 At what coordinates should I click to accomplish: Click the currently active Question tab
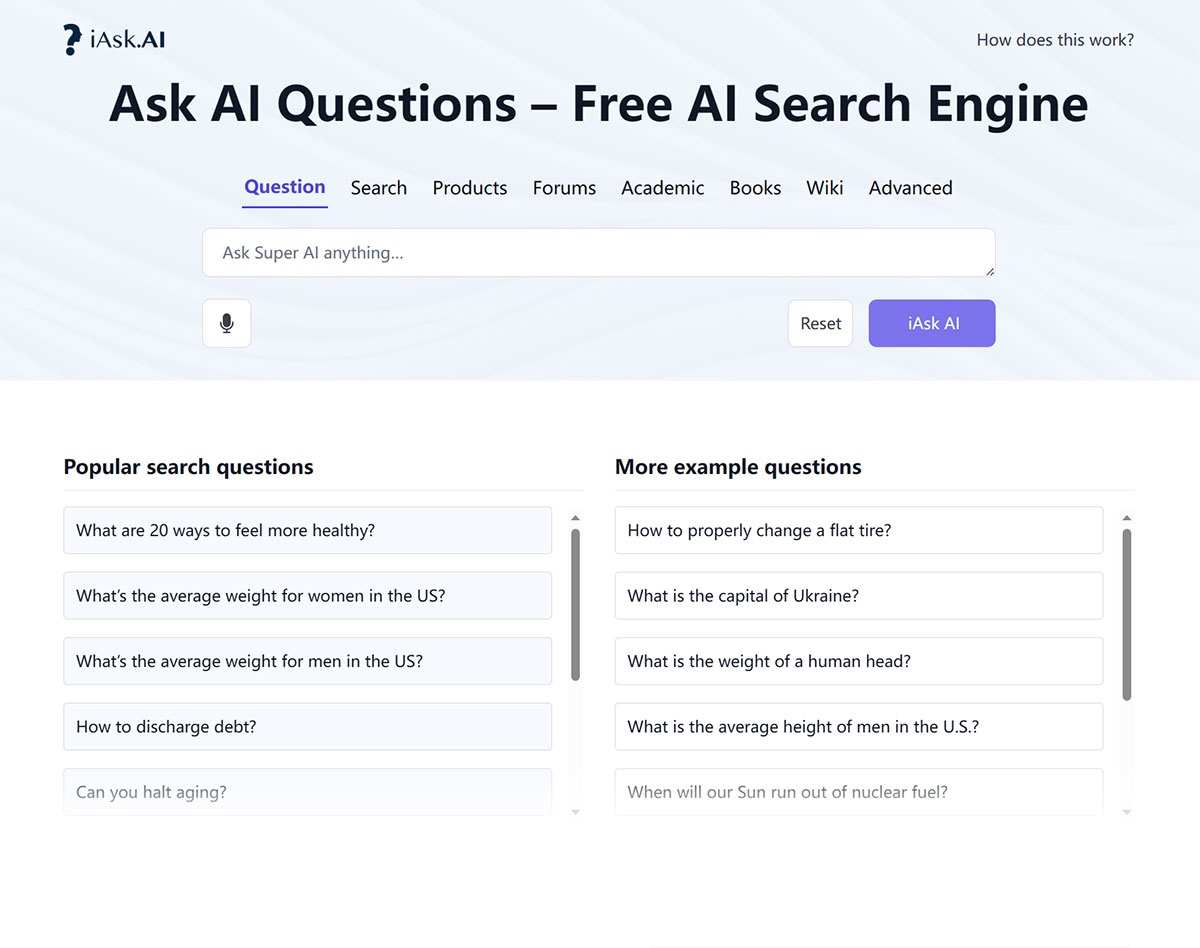(x=284, y=187)
